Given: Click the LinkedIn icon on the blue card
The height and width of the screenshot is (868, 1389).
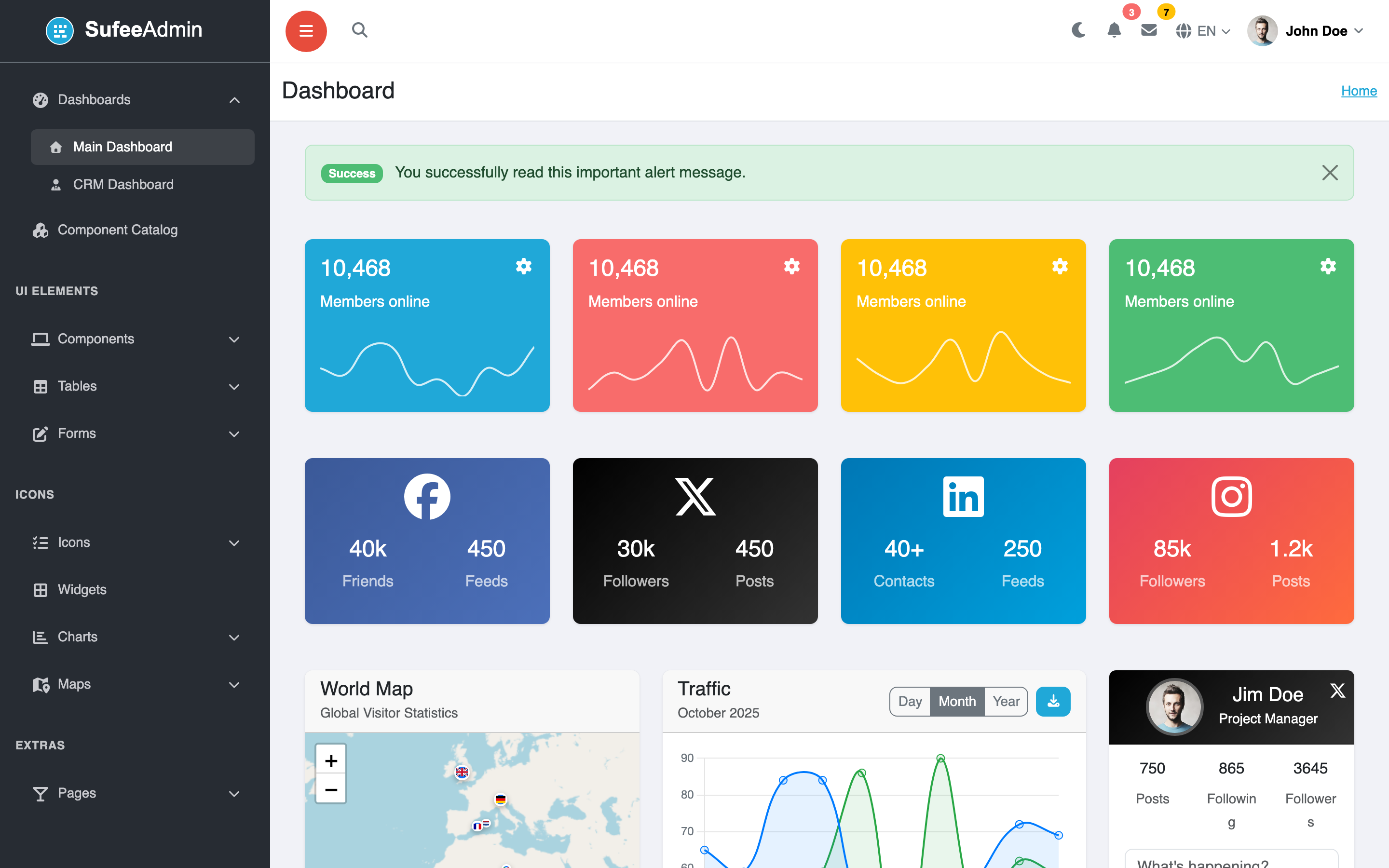Looking at the screenshot, I should coord(963,497).
